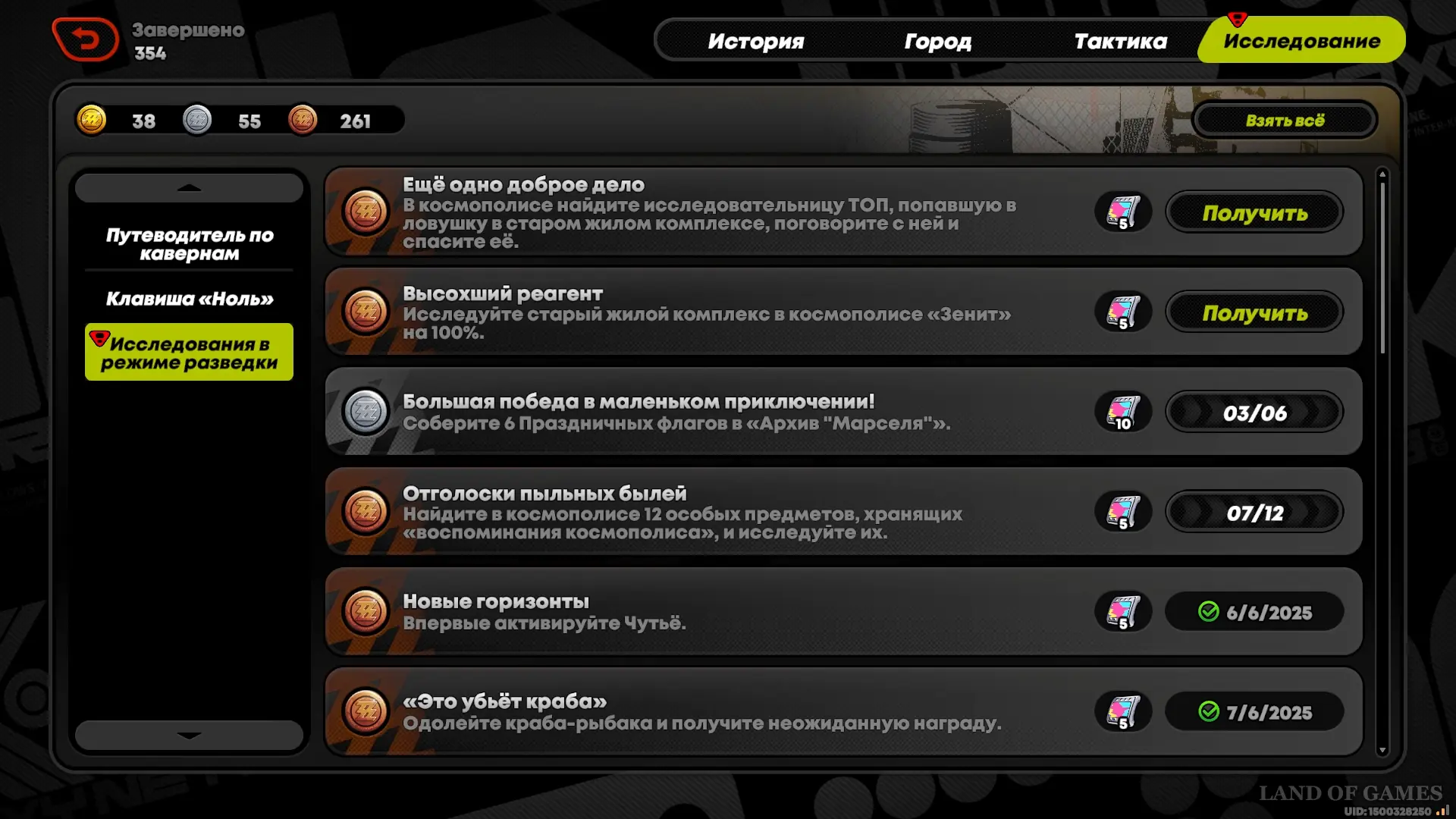Click the 07/12 progress indicator

point(1254,513)
